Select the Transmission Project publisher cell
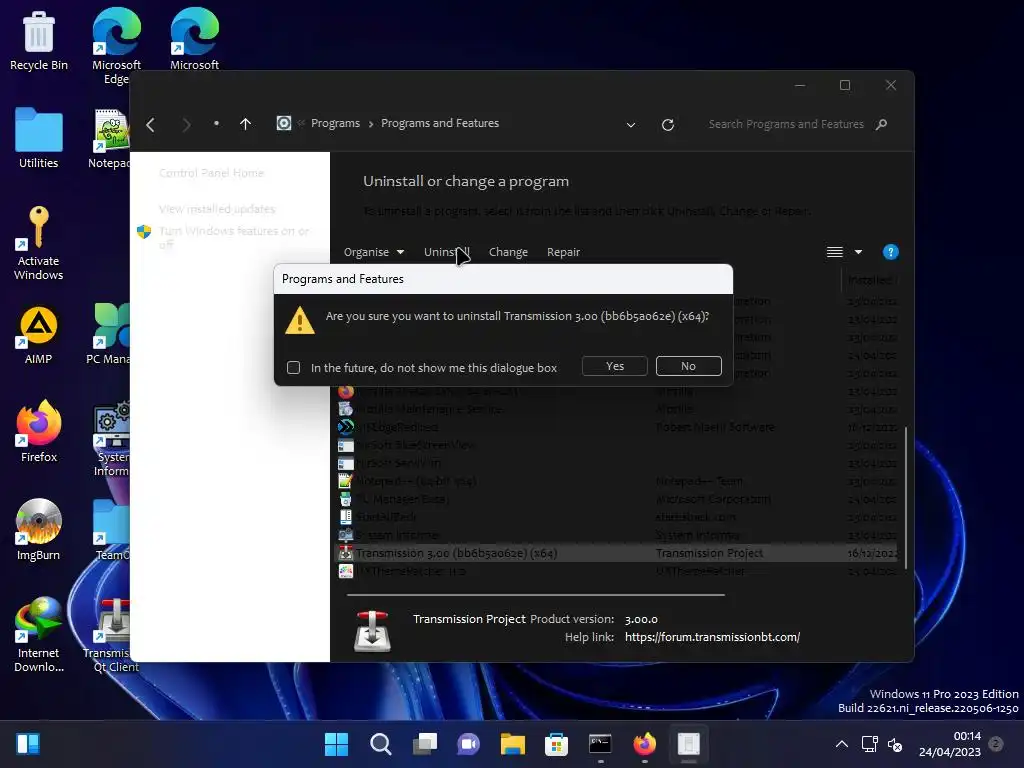 tap(709, 553)
